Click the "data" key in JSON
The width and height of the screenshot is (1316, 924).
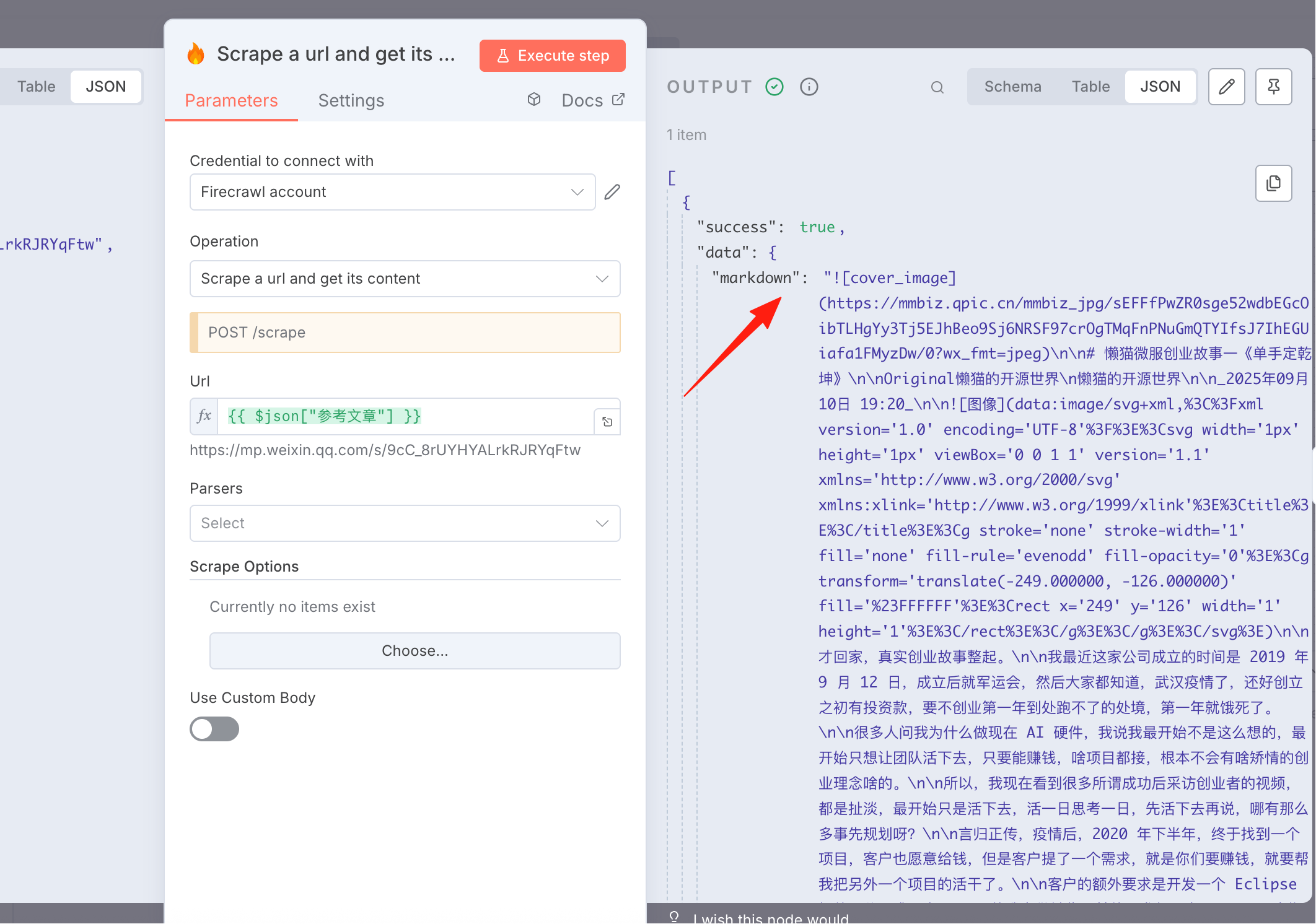pyautogui.click(x=723, y=253)
